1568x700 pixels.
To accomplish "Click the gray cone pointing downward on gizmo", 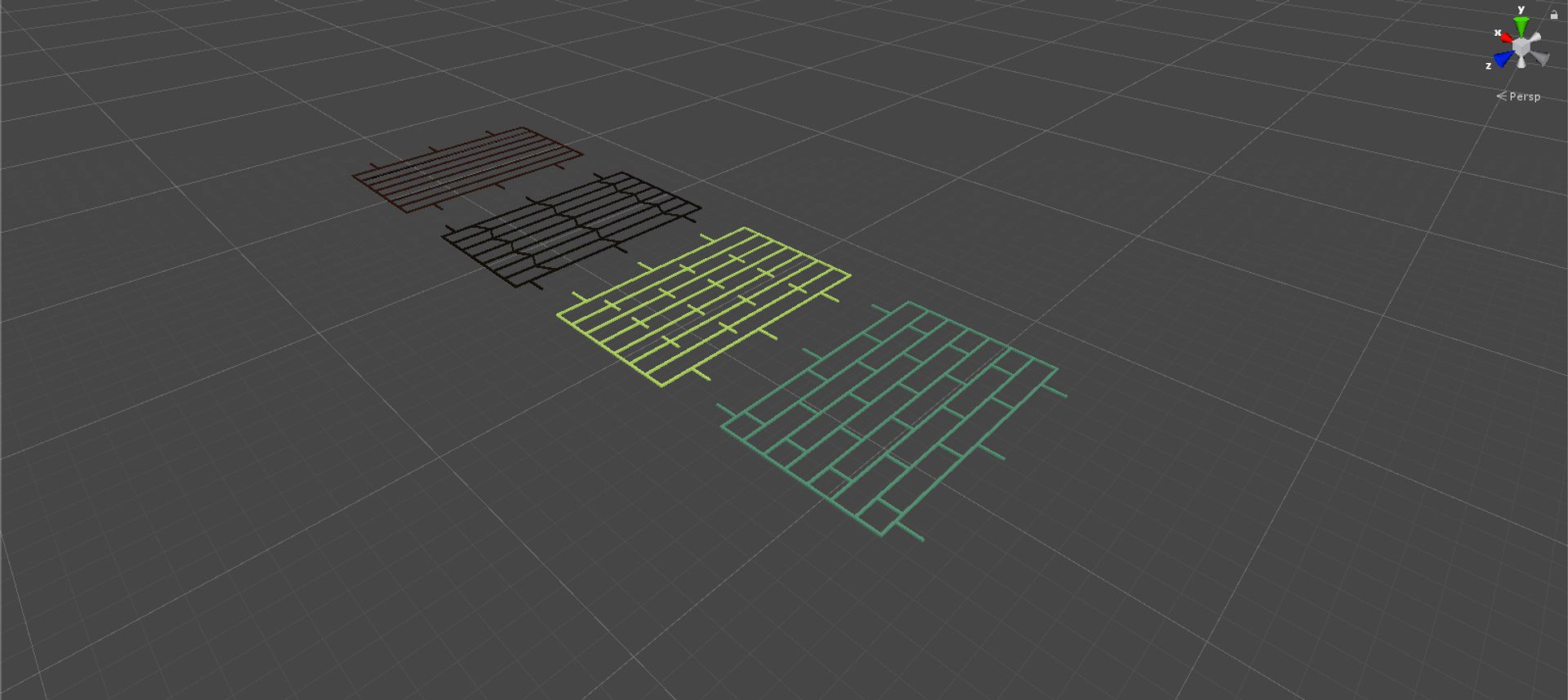I will [1521, 62].
